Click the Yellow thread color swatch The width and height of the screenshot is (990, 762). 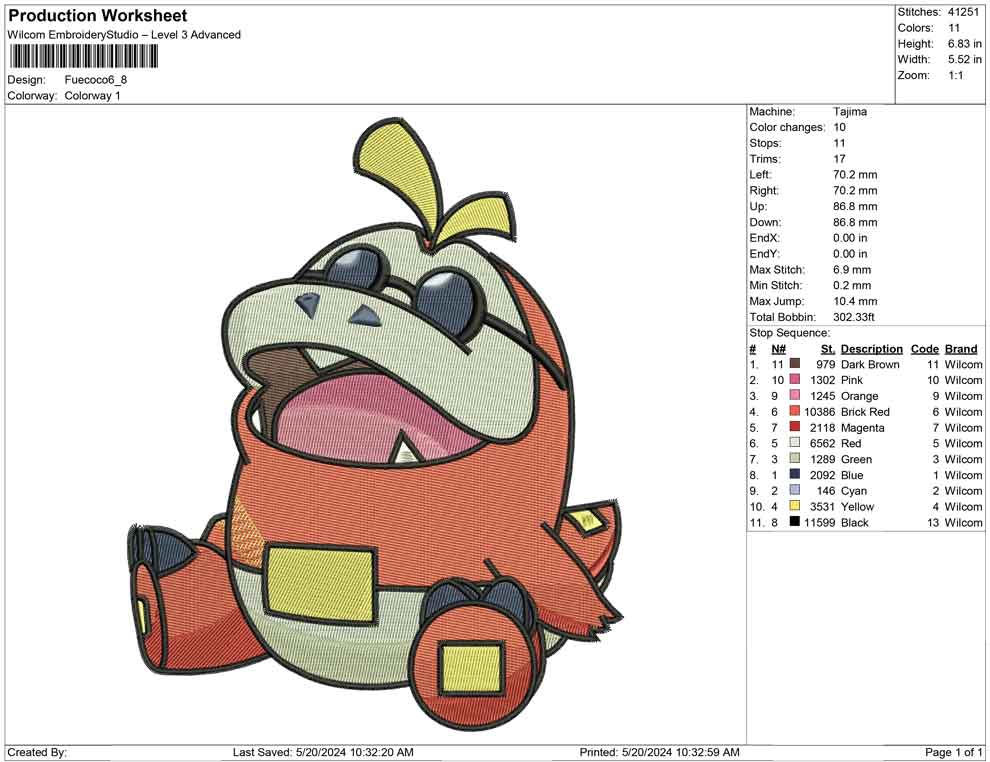(795, 506)
